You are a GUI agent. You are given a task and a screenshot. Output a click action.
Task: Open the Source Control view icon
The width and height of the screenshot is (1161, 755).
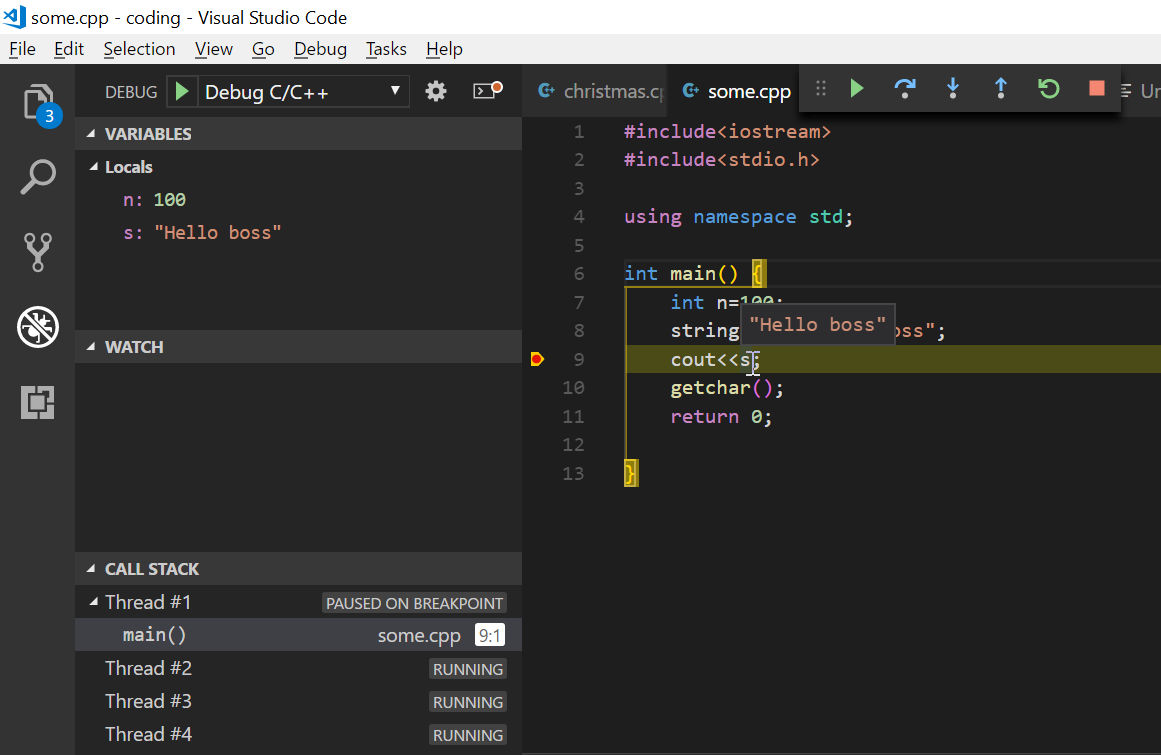(x=38, y=252)
